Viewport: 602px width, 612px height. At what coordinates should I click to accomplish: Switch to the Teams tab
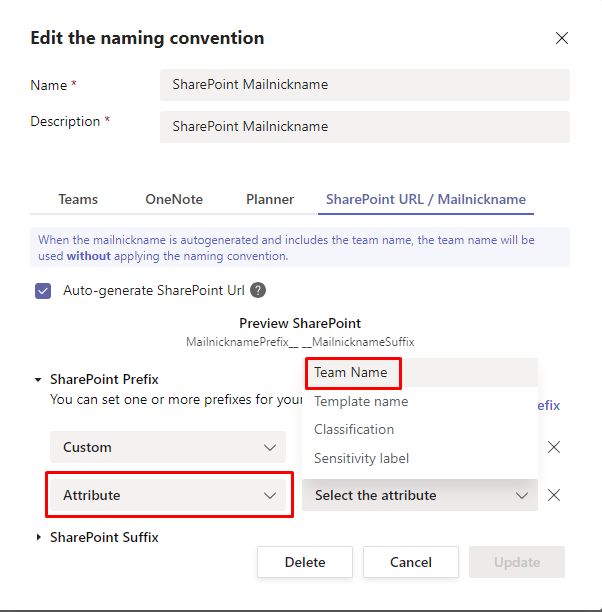[78, 199]
